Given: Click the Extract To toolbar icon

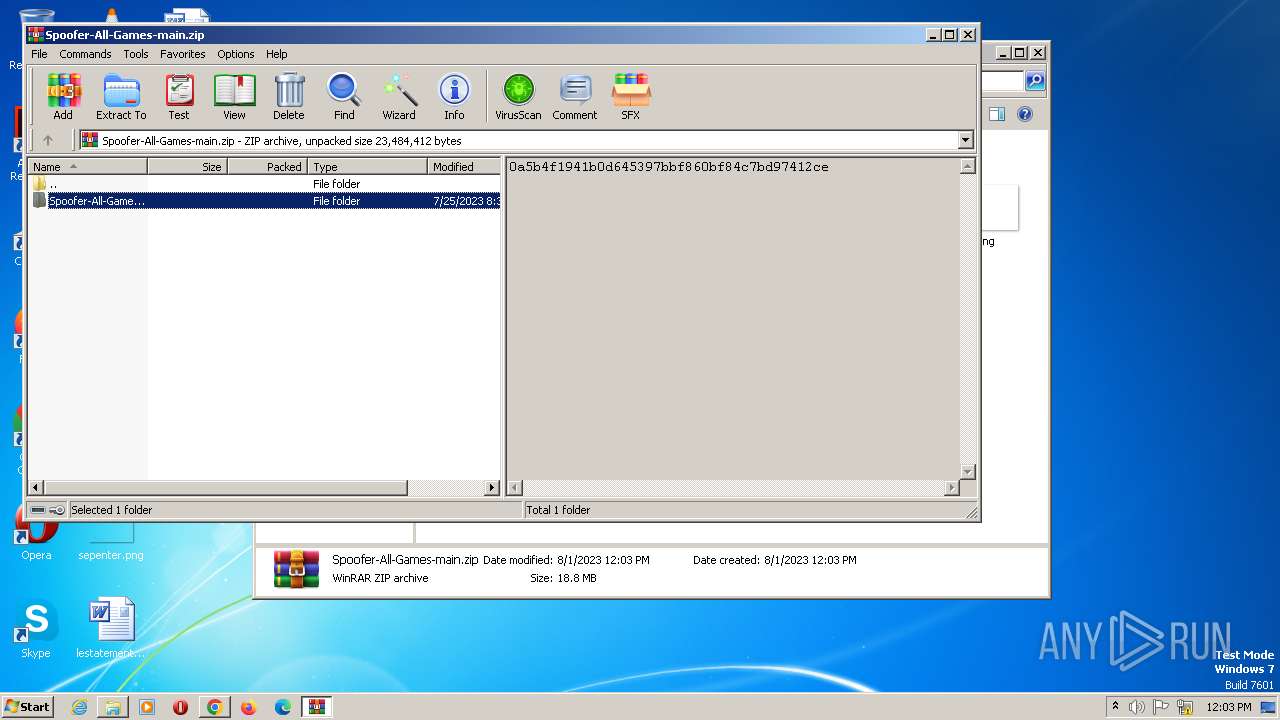Looking at the screenshot, I should pos(121,97).
